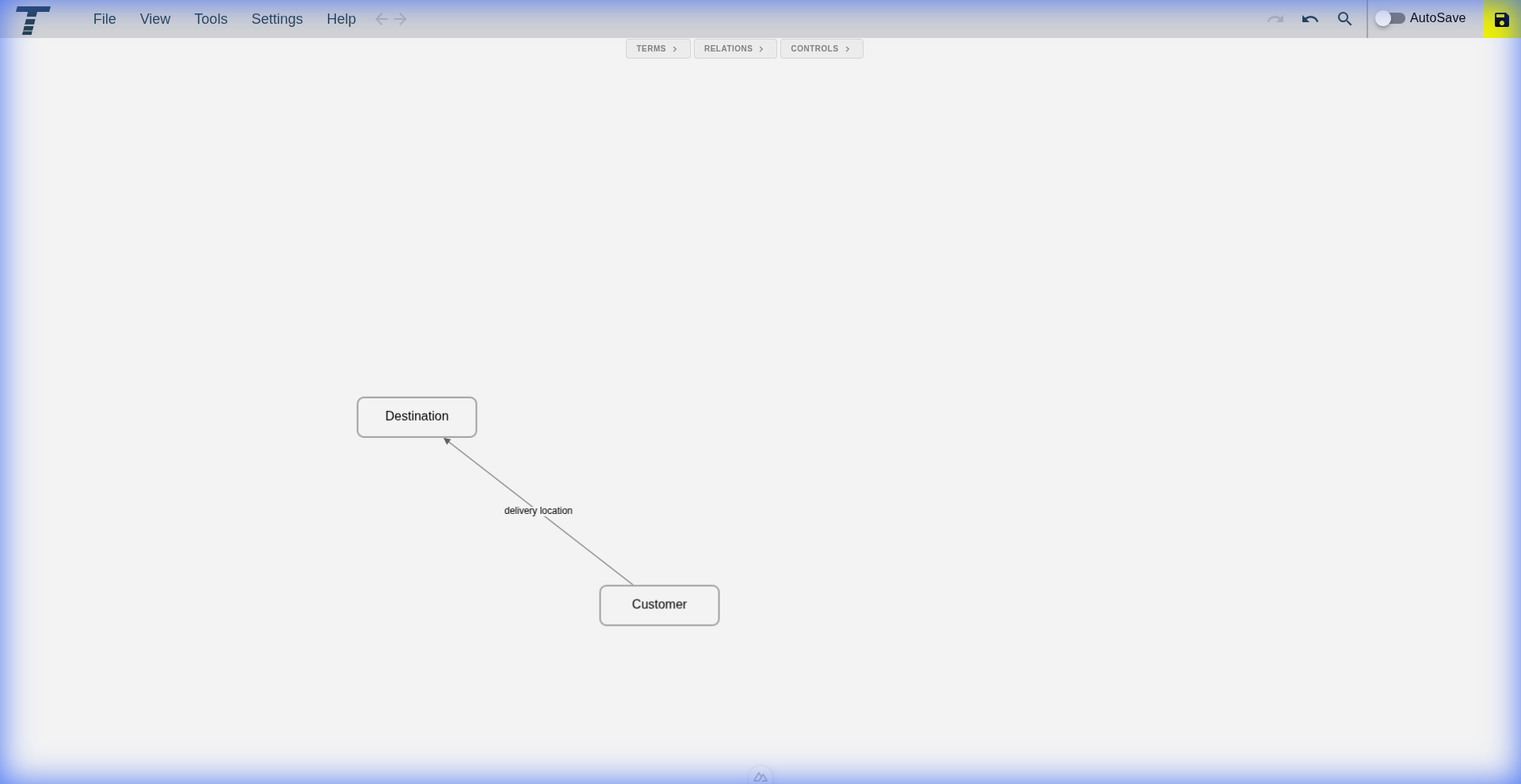Click the greyed-out redo arrow icon
Screen dimensions: 1521x784
coord(1275,19)
